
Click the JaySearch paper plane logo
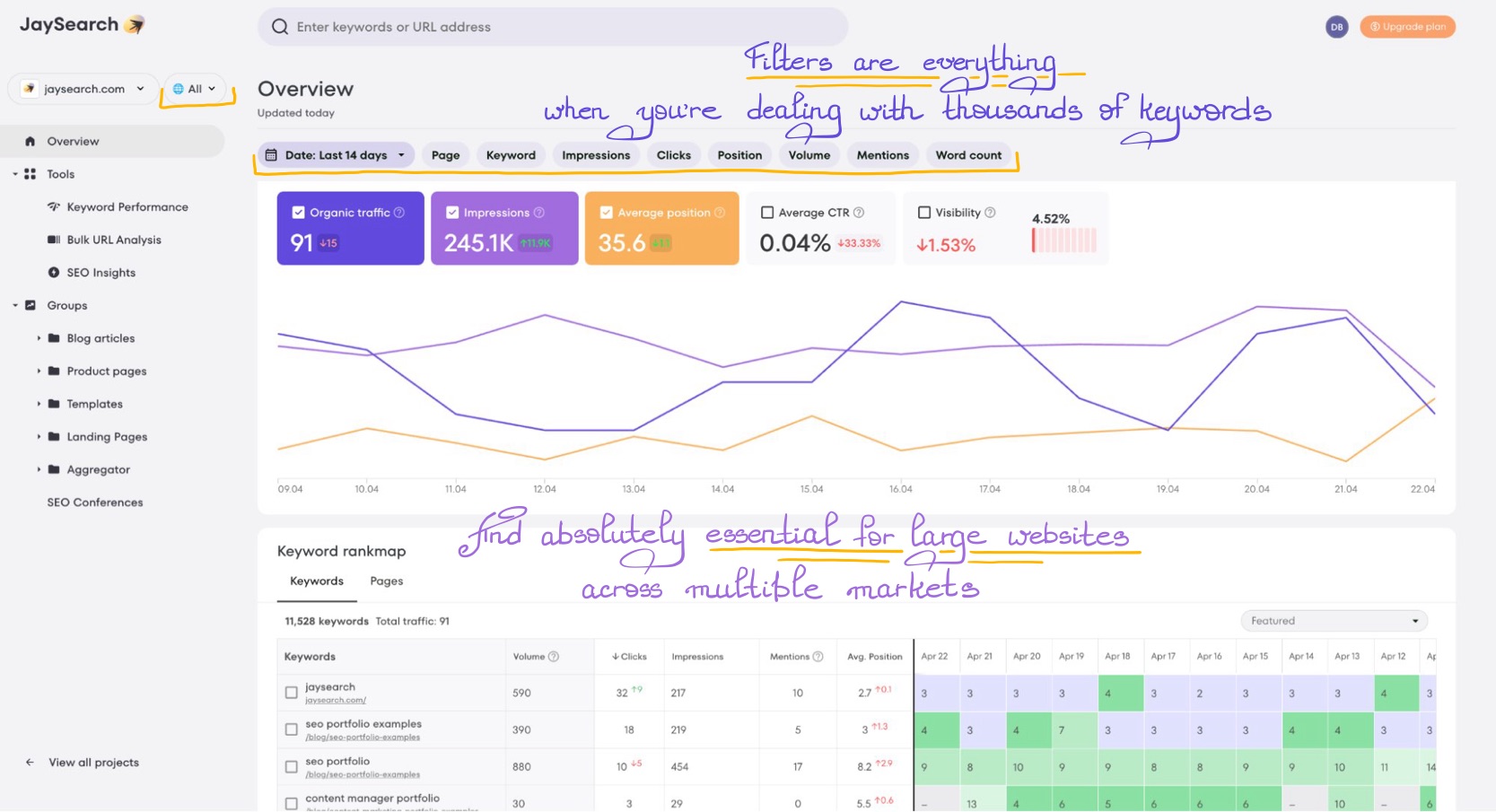pyautogui.click(x=135, y=24)
